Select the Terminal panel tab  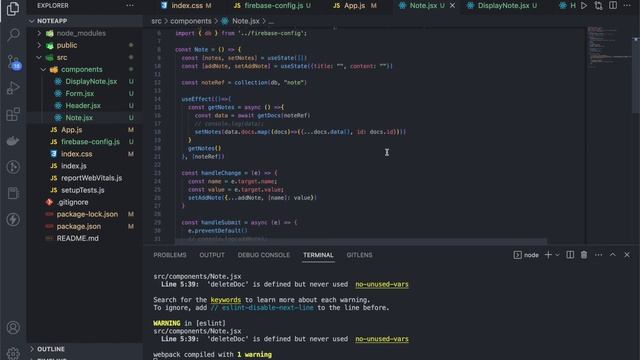pyautogui.click(x=318, y=255)
